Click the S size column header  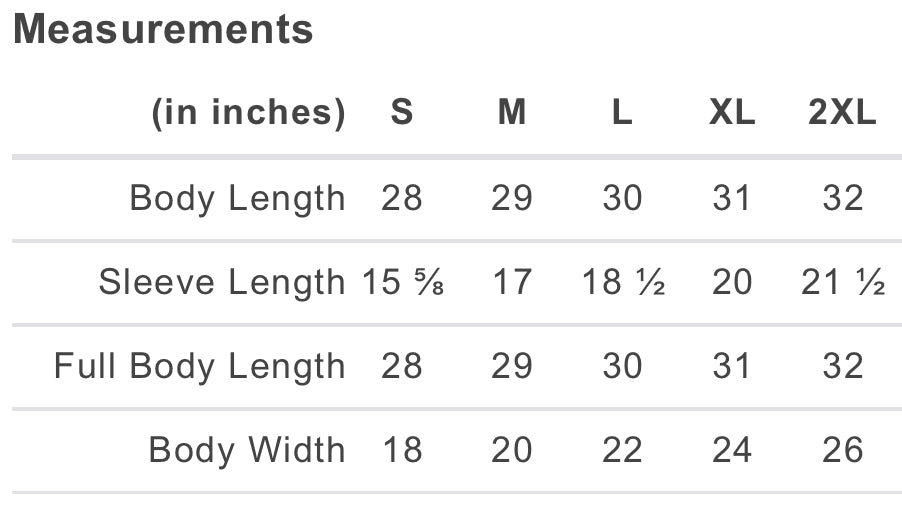pos(402,113)
